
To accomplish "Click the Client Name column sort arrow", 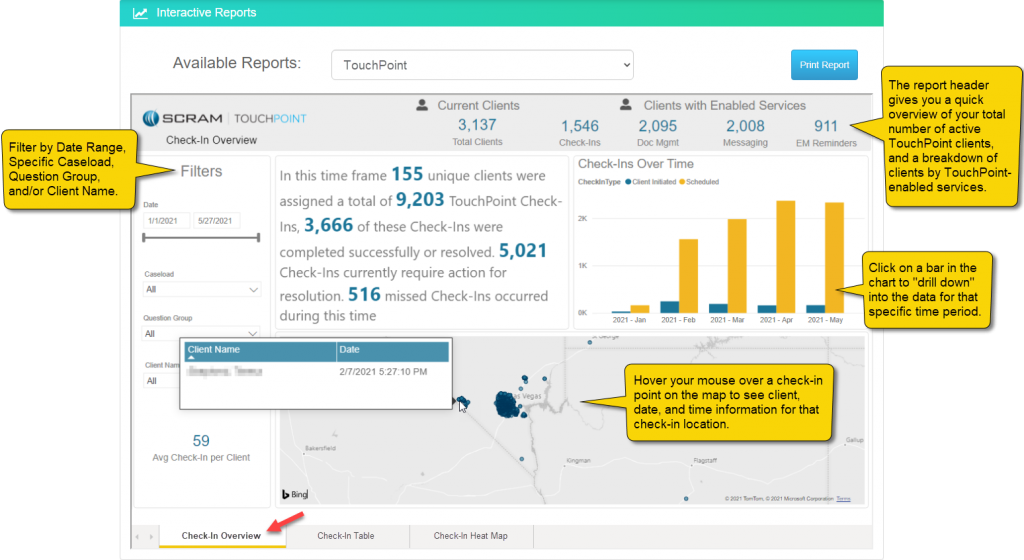I will tap(191, 357).
